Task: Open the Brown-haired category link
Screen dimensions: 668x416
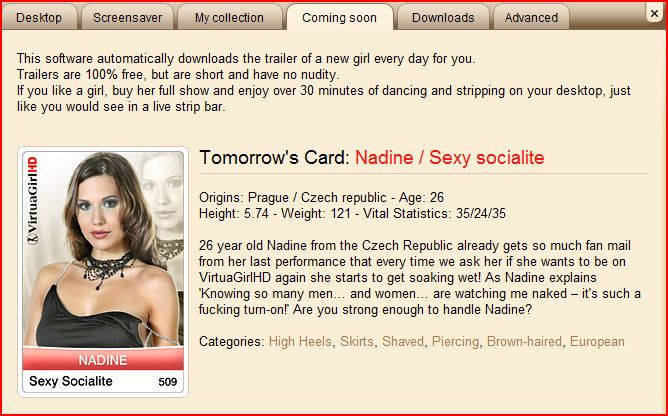Action: point(524,341)
